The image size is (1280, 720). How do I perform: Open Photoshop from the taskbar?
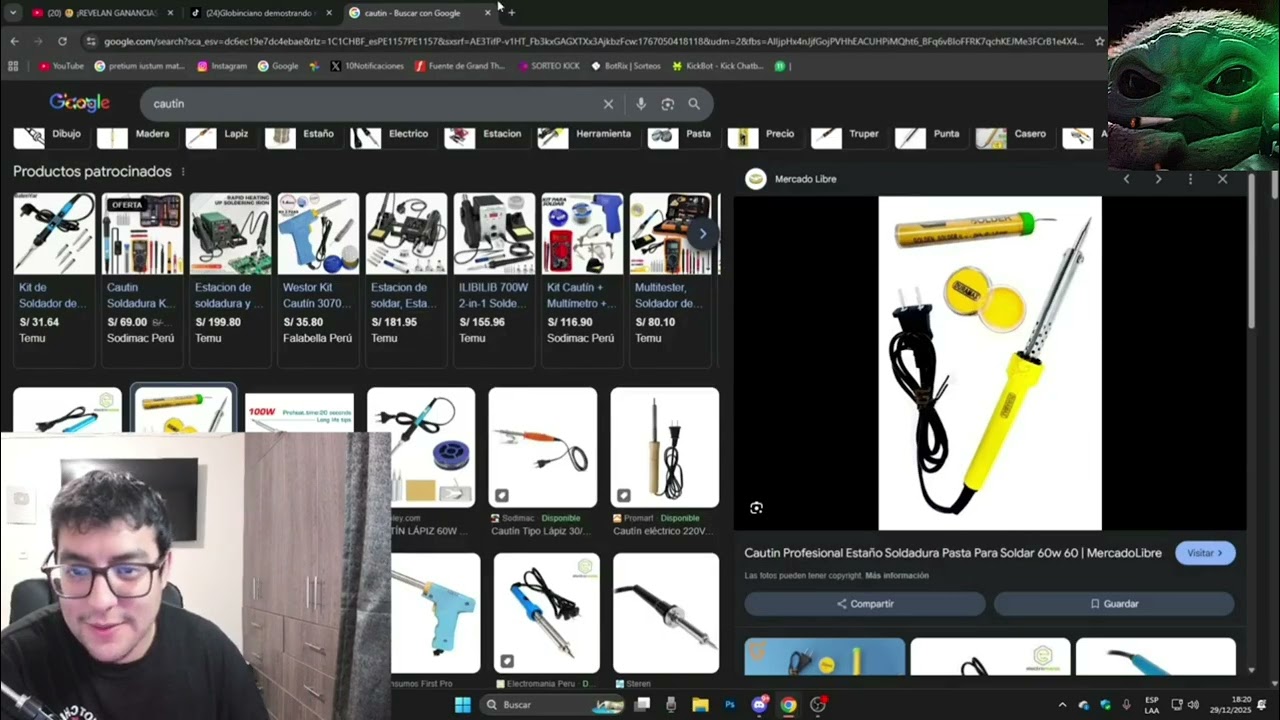click(x=730, y=705)
